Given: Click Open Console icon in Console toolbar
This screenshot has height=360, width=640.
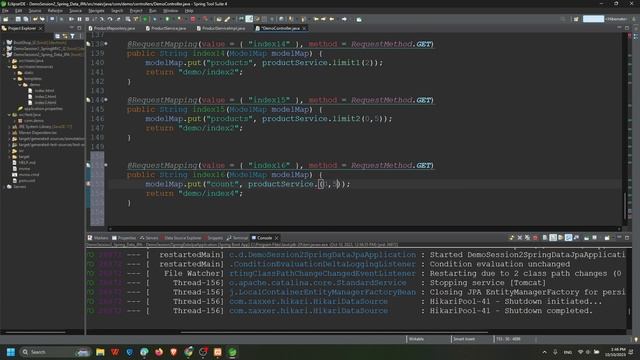Looking at the screenshot, I should click(x=607, y=238).
